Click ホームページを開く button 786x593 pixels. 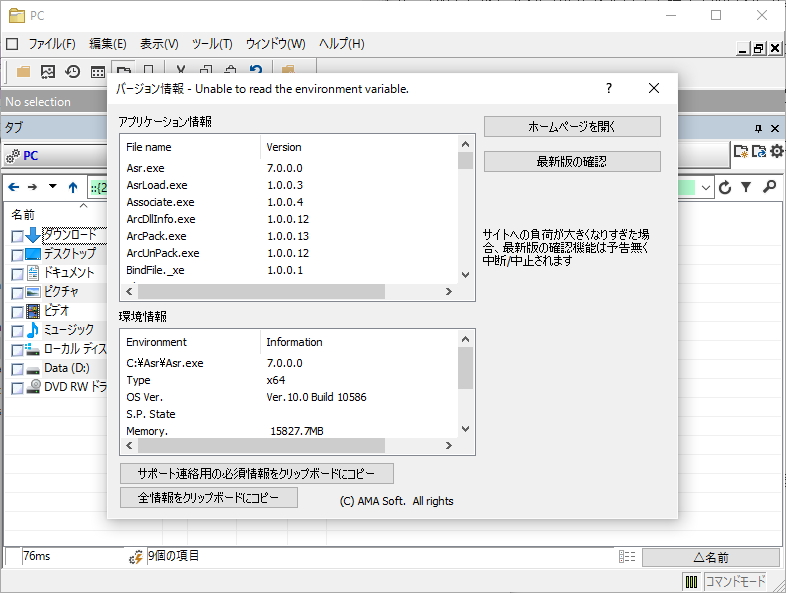(572, 127)
